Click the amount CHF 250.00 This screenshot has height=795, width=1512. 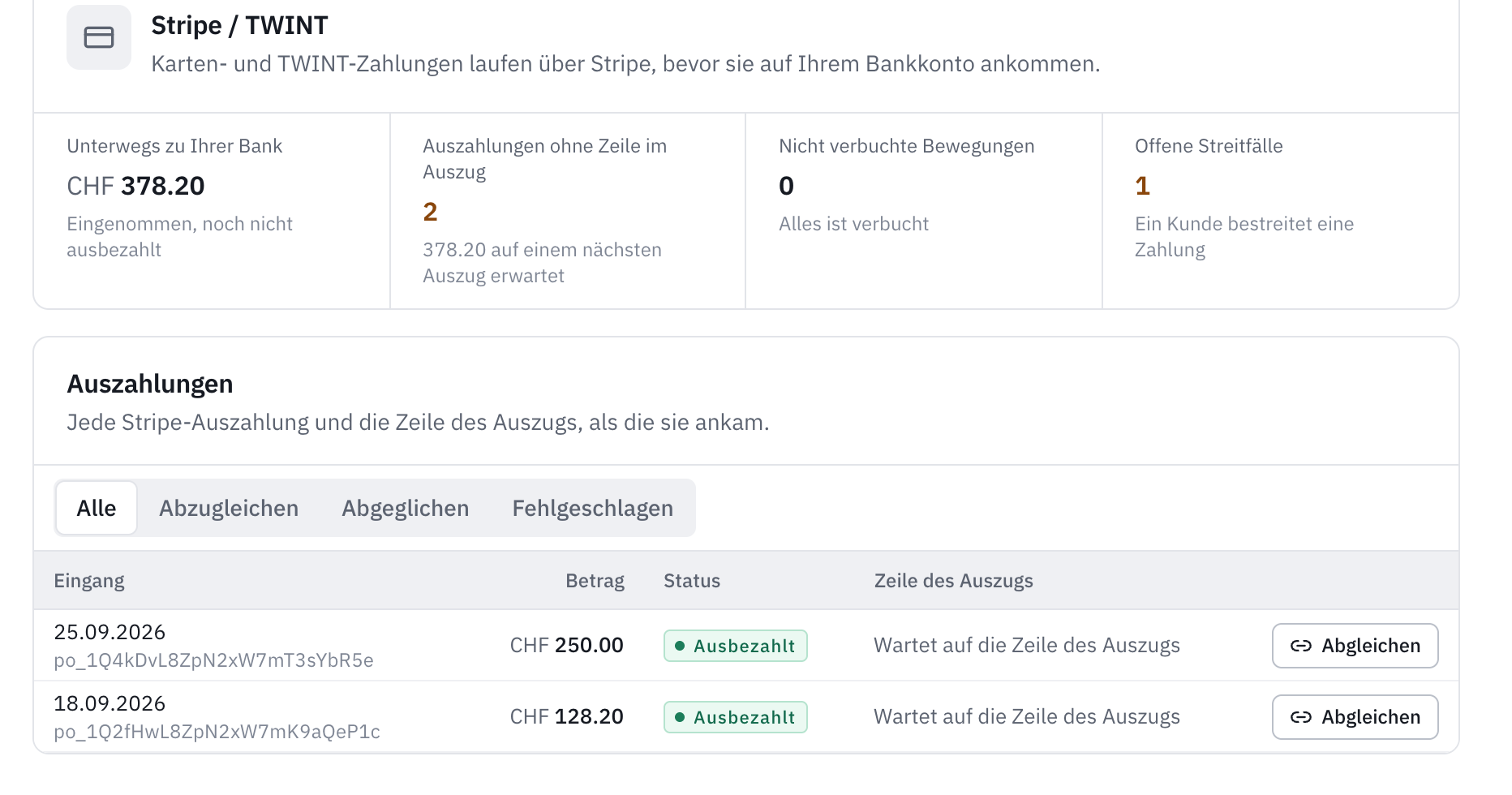coord(567,646)
